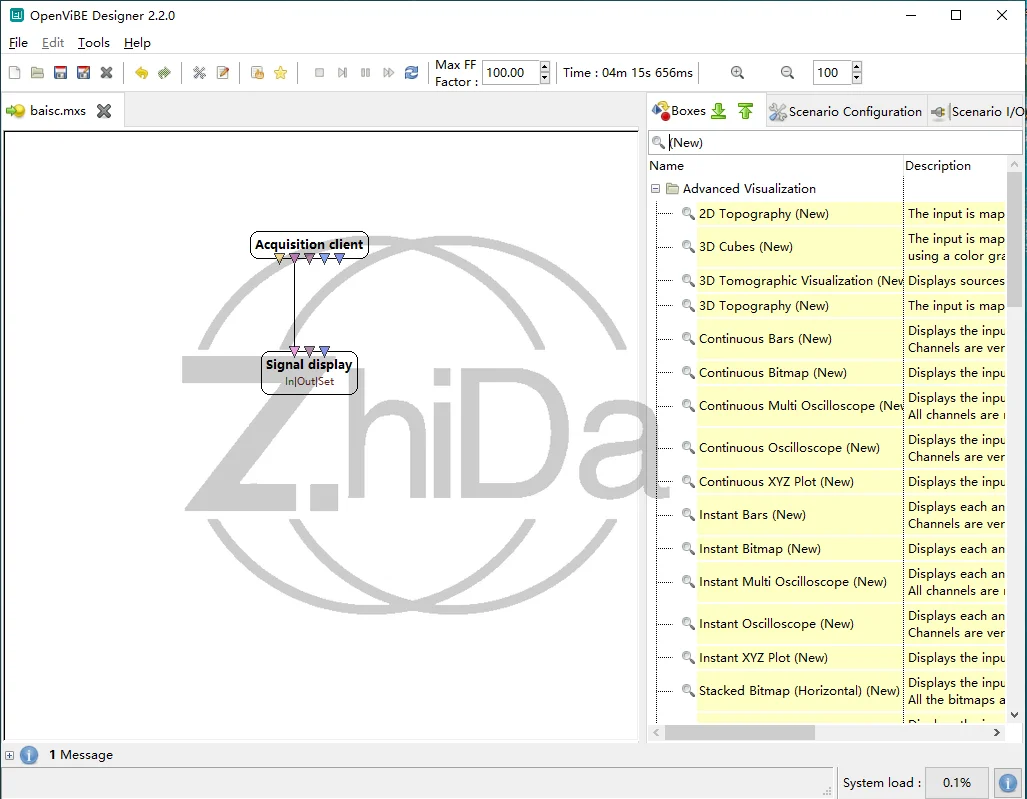Save the scenario with the floppy disk icon
The width and height of the screenshot is (1027, 799).
(60, 73)
